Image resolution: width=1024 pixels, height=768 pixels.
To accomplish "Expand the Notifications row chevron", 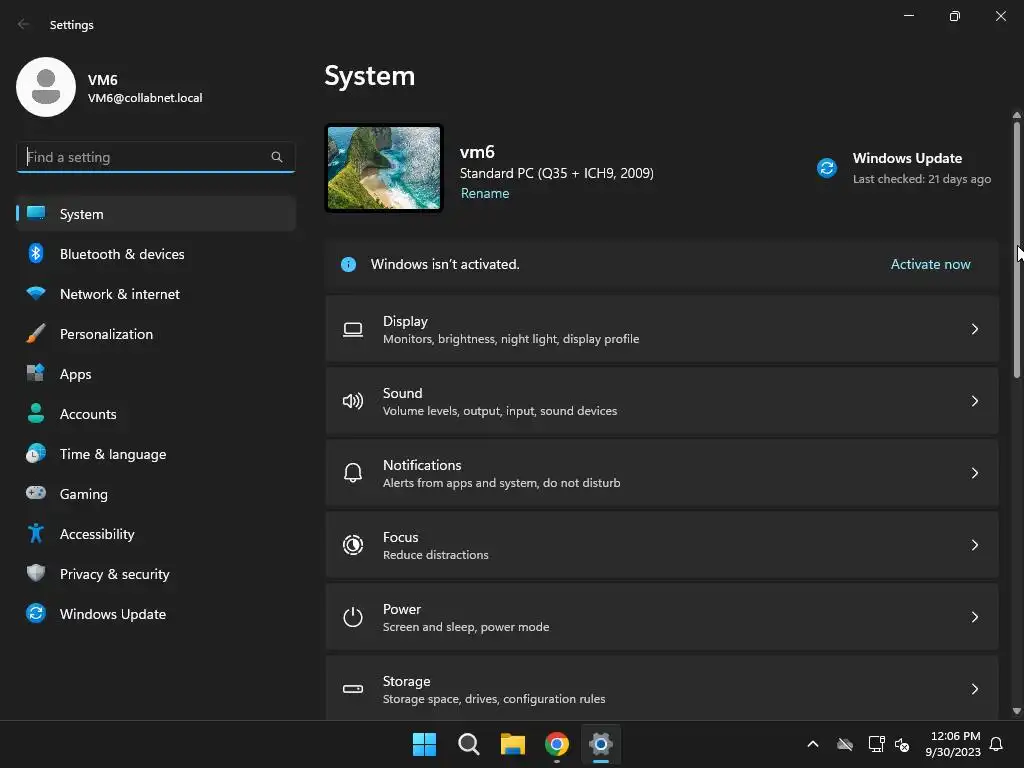I will coord(974,473).
